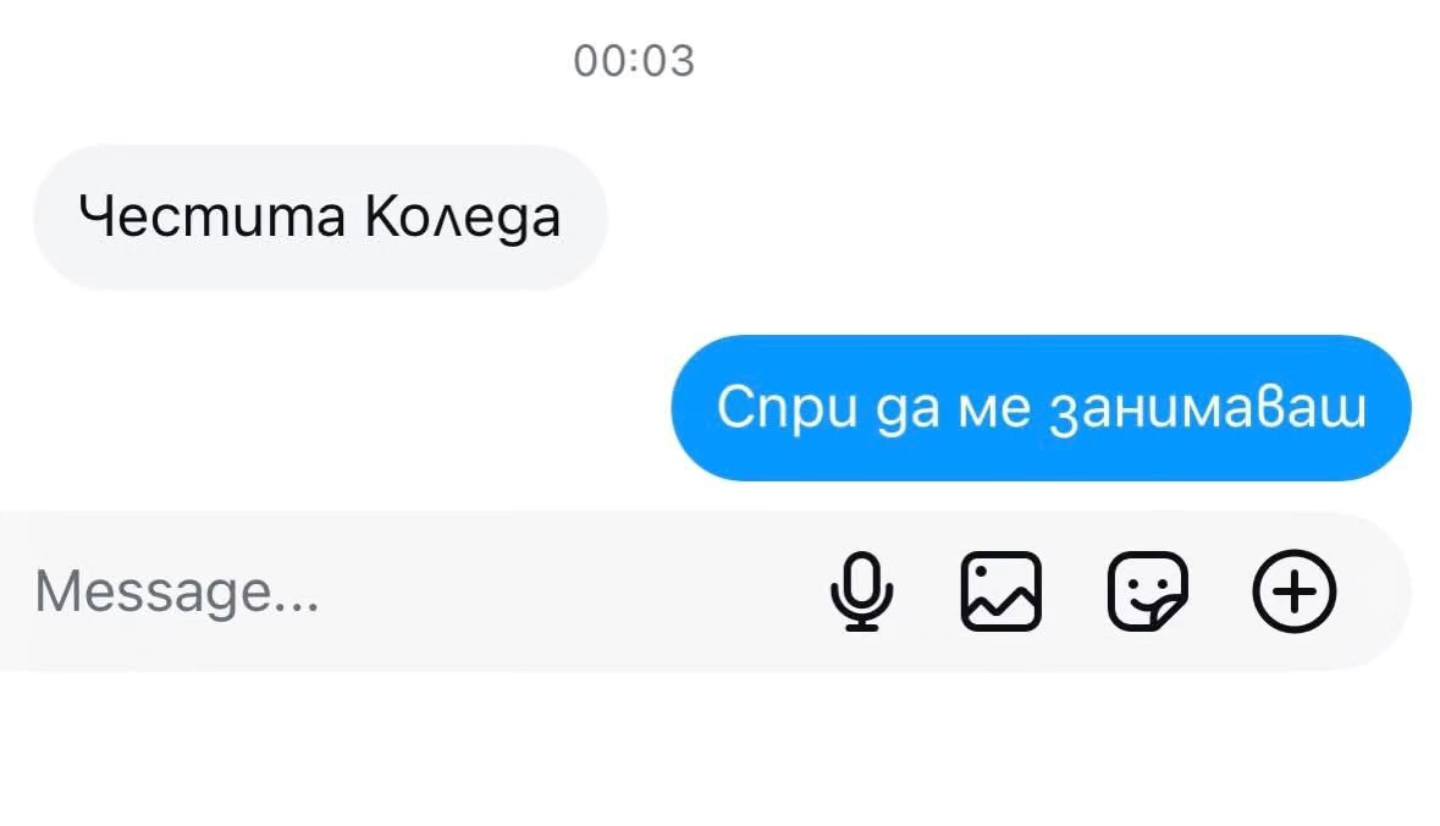Click the Message... text field

pos(400,591)
